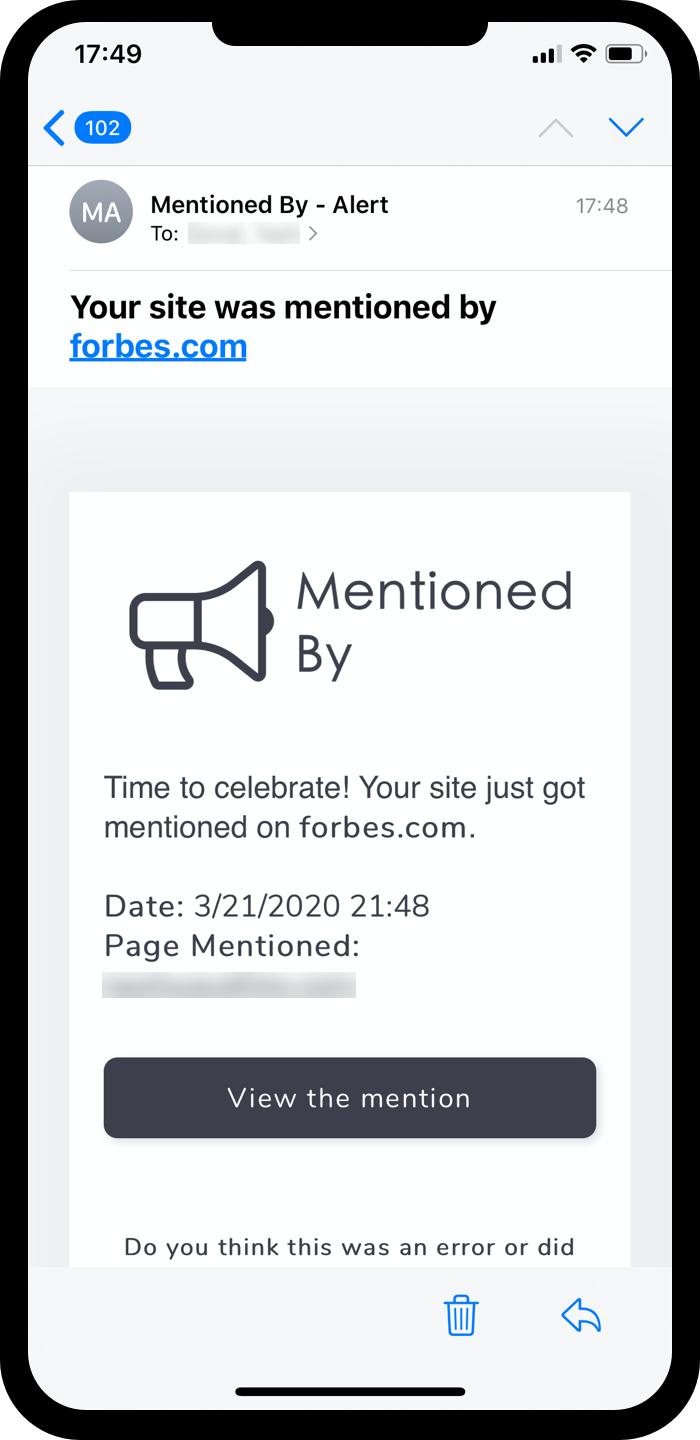Open next message with down arrow
700x1440 pixels.
point(626,127)
